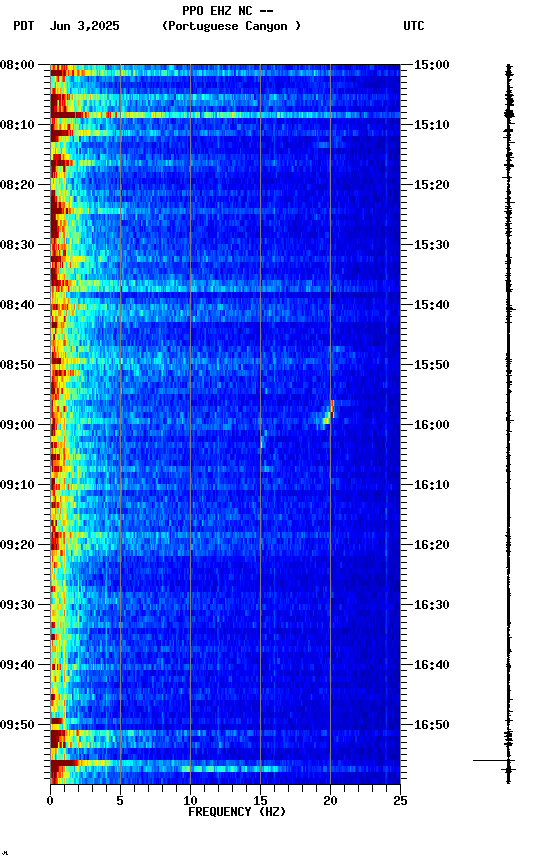The height and width of the screenshot is (864, 552).
Task: Click the date Jun 3,2025
Action: (x=84, y=26)
